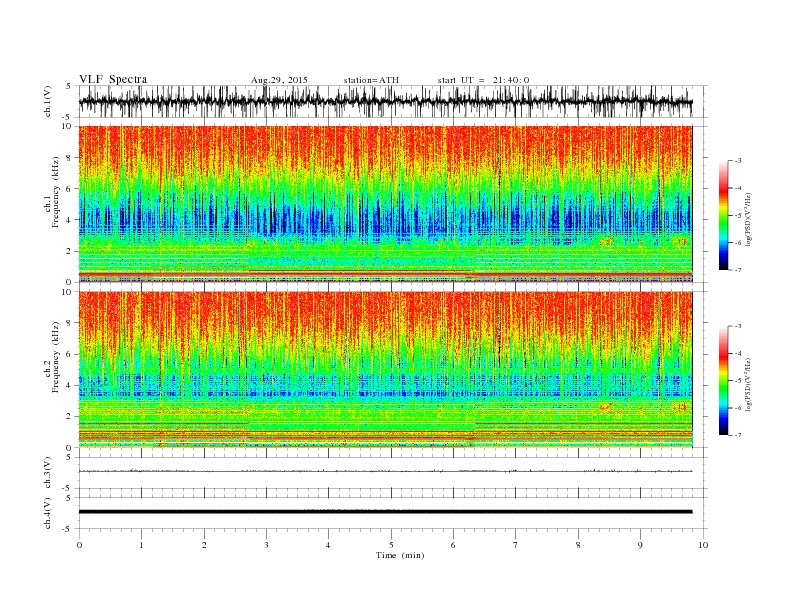
Task: Click inside the ch.1 spectrogram panel
Action: click(385, 204)
